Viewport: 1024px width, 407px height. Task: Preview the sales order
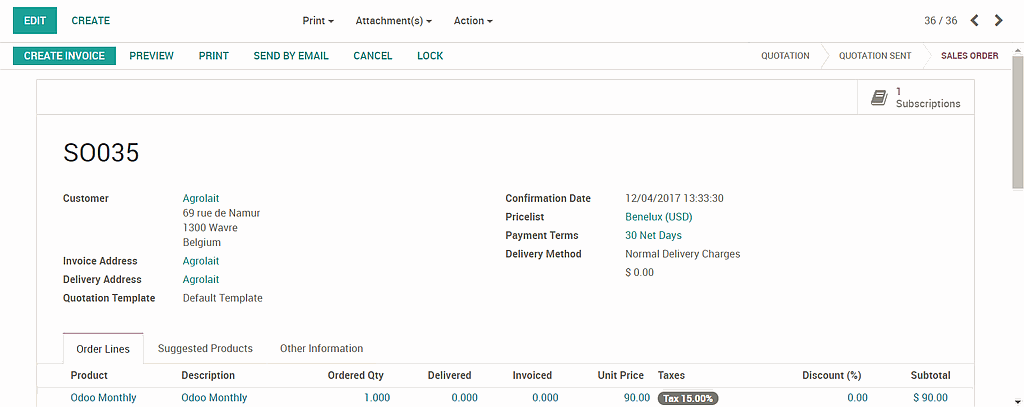152,56
